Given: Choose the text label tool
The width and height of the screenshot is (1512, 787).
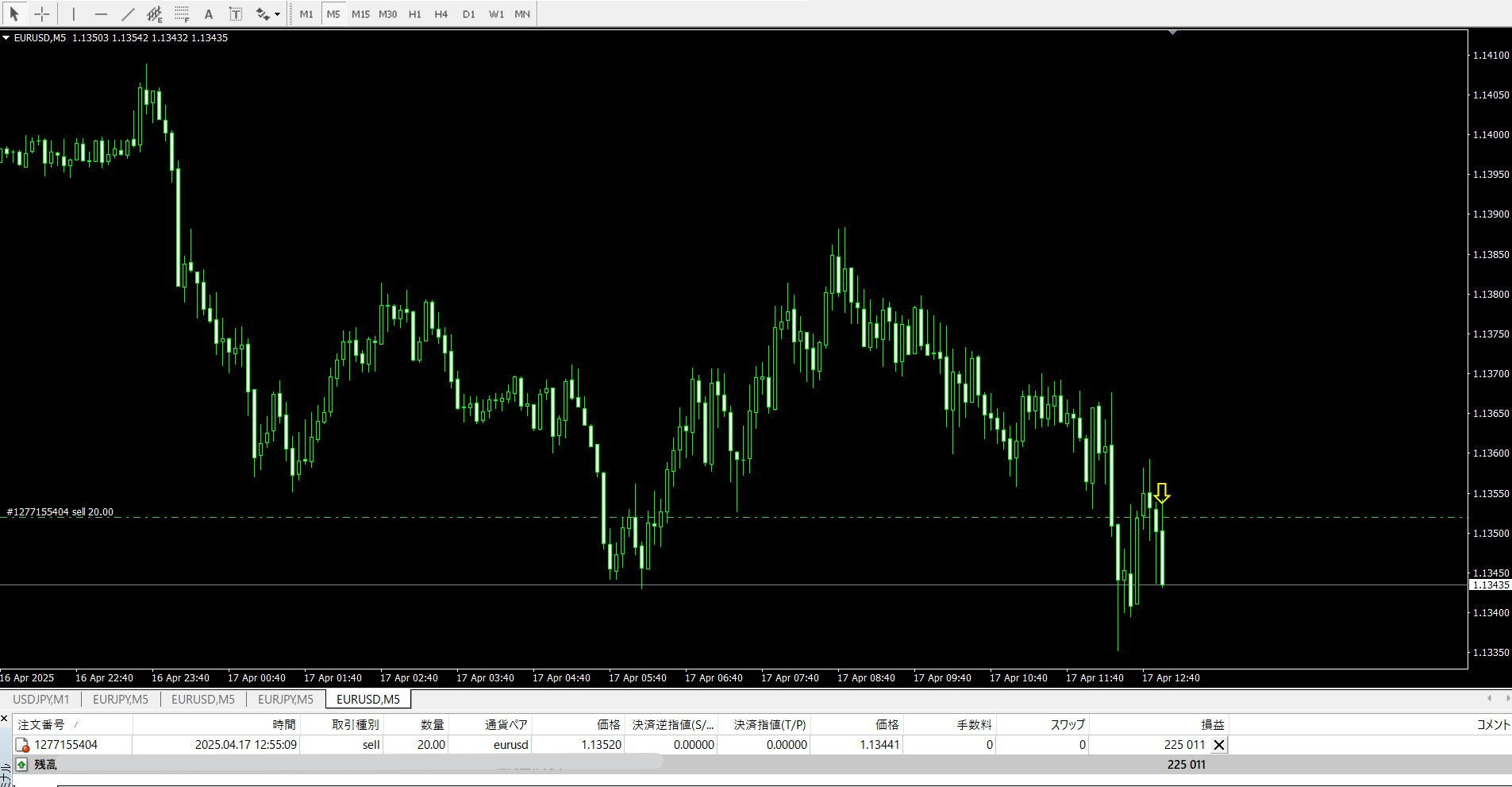Looking at the screenshot, I should (x=236, y=14).
